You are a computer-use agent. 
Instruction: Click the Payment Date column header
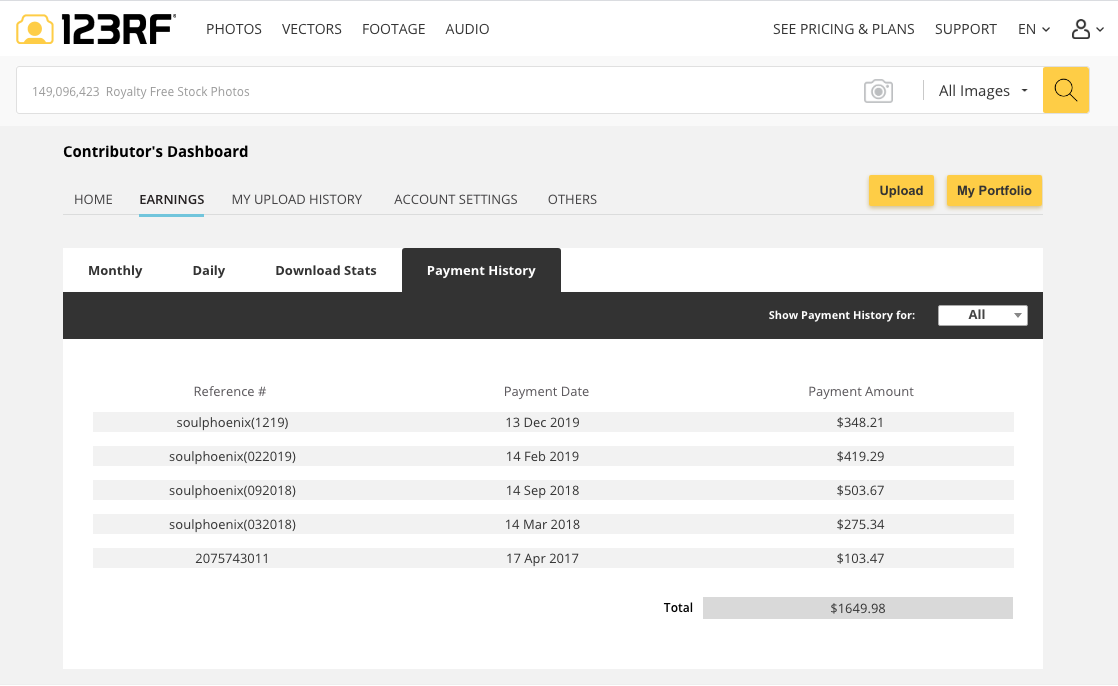(x=546, y=391)
